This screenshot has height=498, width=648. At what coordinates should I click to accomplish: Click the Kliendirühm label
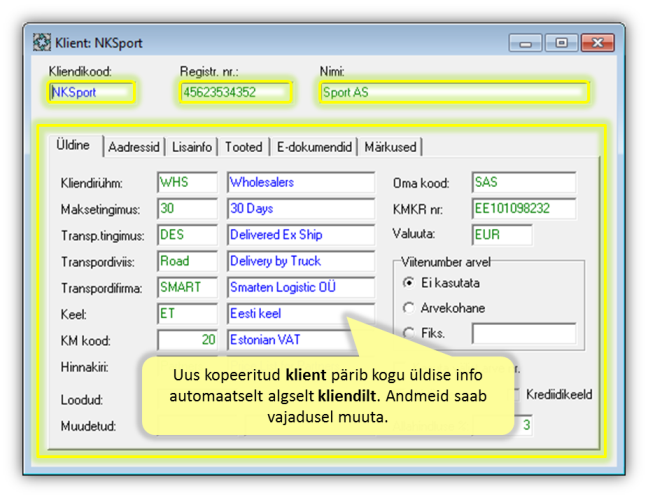point(91,183)
